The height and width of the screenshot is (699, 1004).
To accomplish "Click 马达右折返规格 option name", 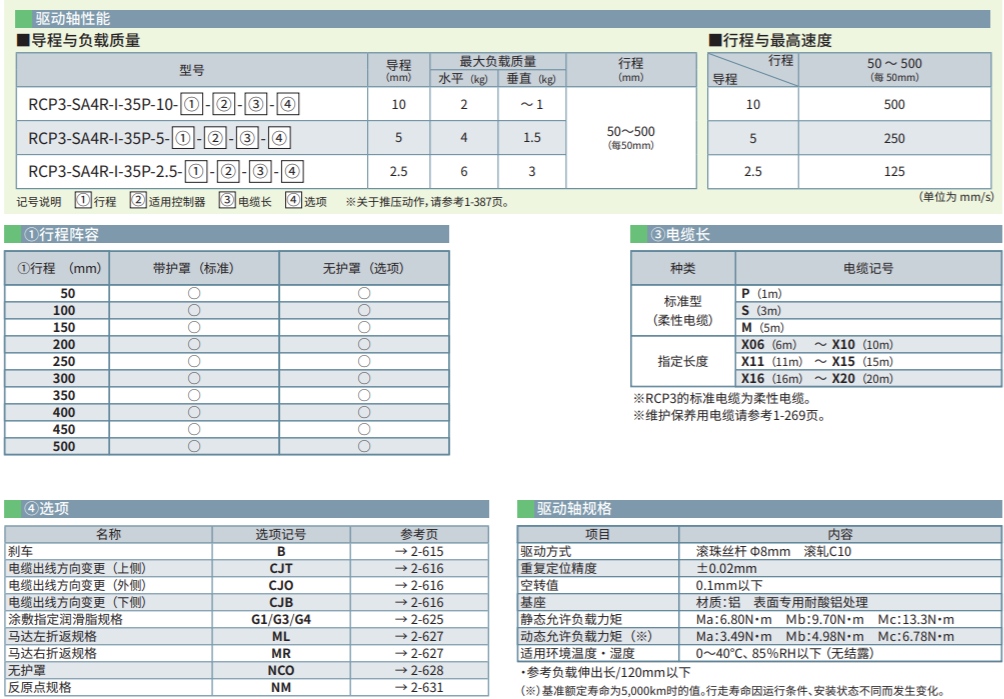I will pos(53,654).
